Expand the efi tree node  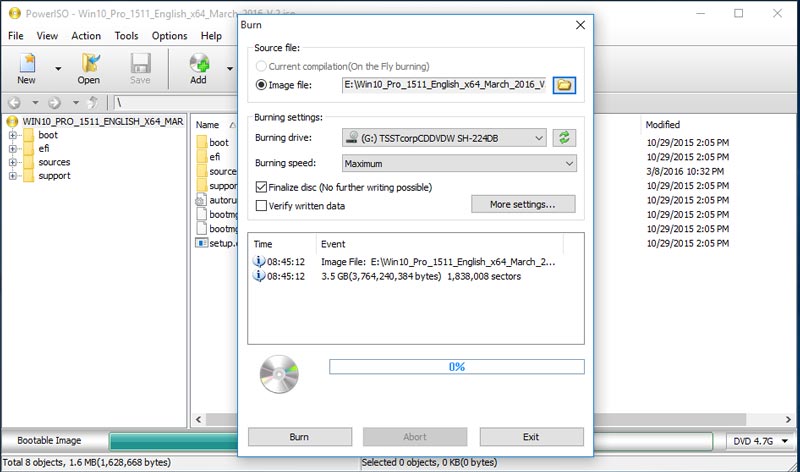point(12,149)
